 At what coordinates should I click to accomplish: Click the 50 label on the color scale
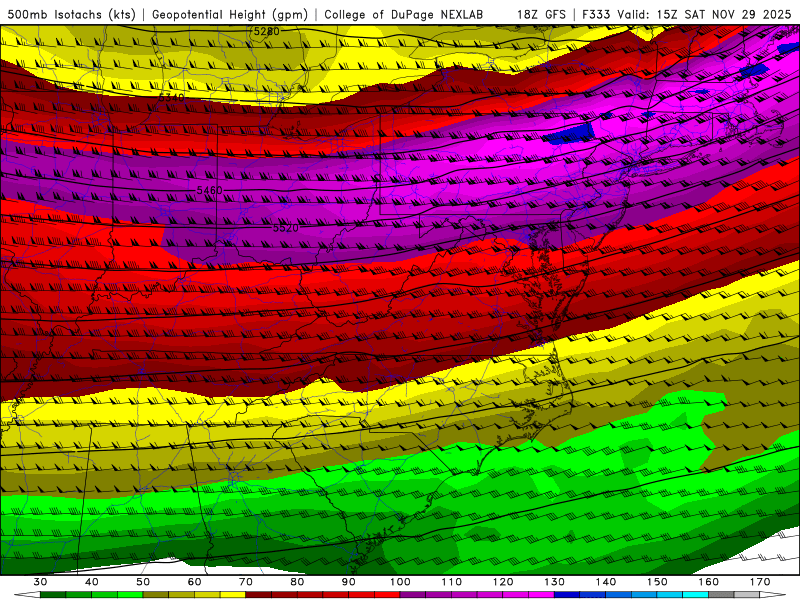[x=143, y=582]
